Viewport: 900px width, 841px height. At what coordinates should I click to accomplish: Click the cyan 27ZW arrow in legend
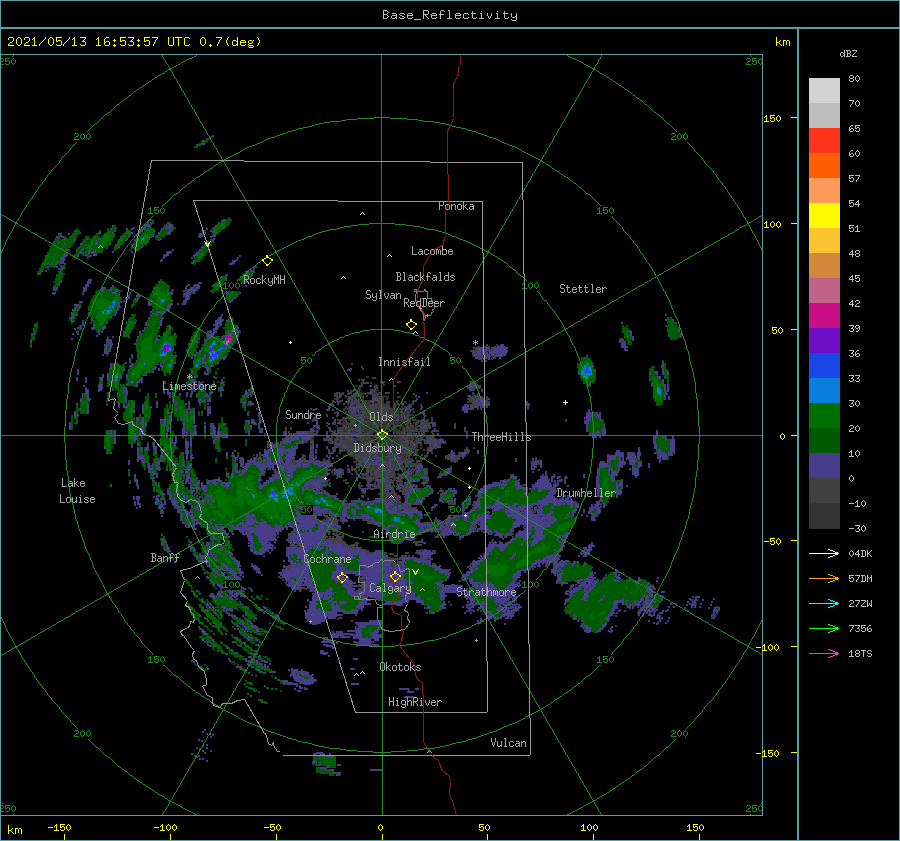[x=824, y=603]
